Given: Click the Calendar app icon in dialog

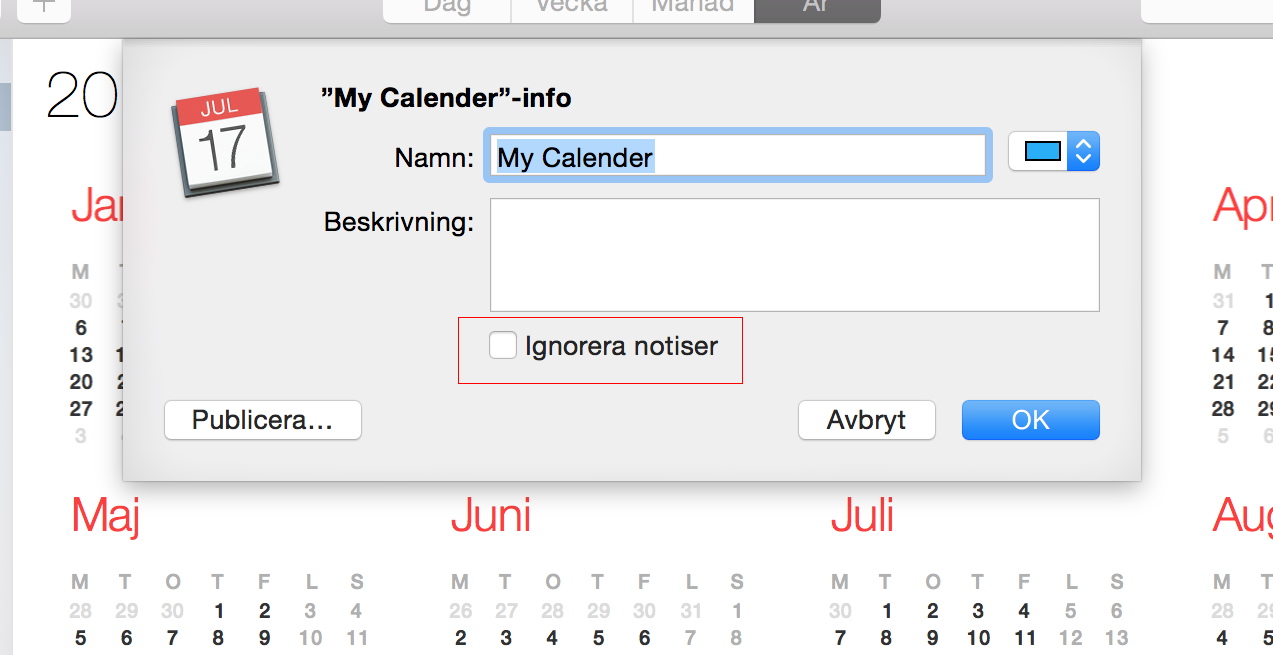Looking at the screenshot, I should point(225,141).
